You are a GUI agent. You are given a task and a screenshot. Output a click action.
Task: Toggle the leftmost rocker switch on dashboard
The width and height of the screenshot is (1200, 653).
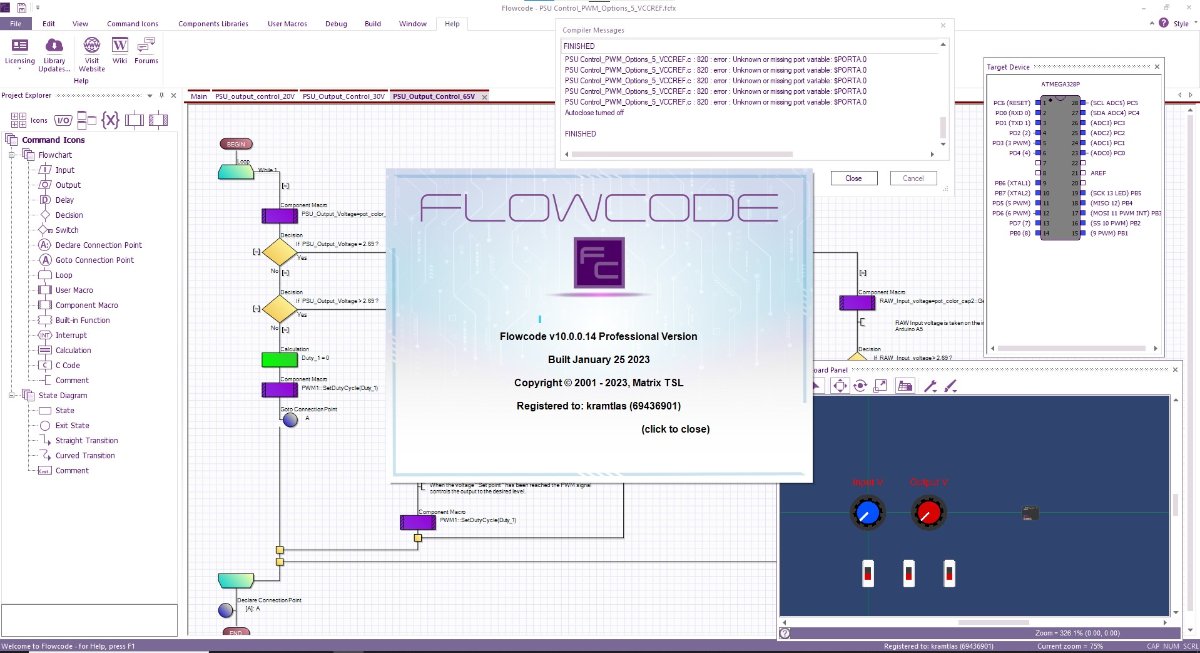868,574
